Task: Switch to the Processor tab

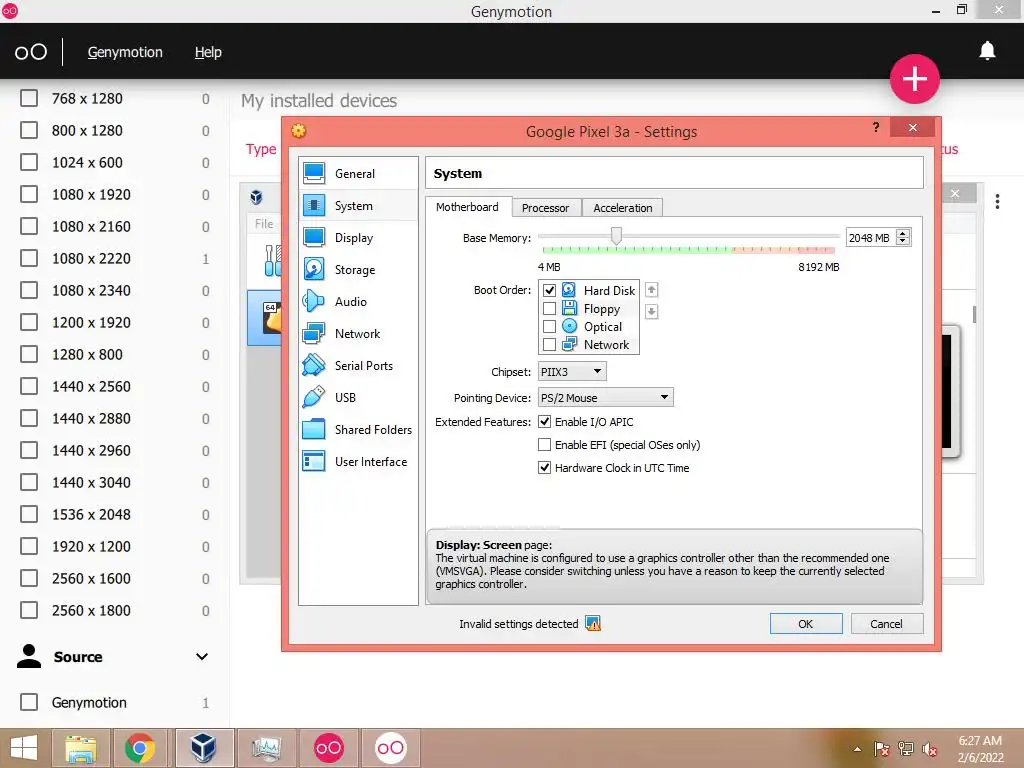Action: click(545, 208)
